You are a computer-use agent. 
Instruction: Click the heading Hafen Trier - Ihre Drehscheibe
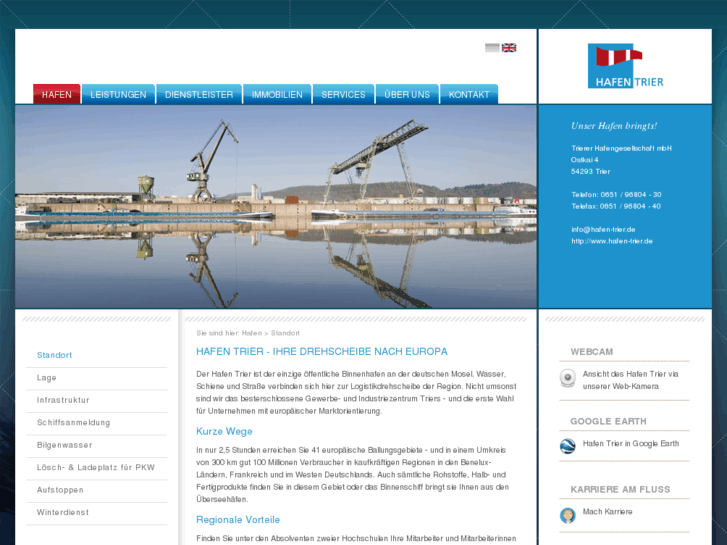click(322, 352)
